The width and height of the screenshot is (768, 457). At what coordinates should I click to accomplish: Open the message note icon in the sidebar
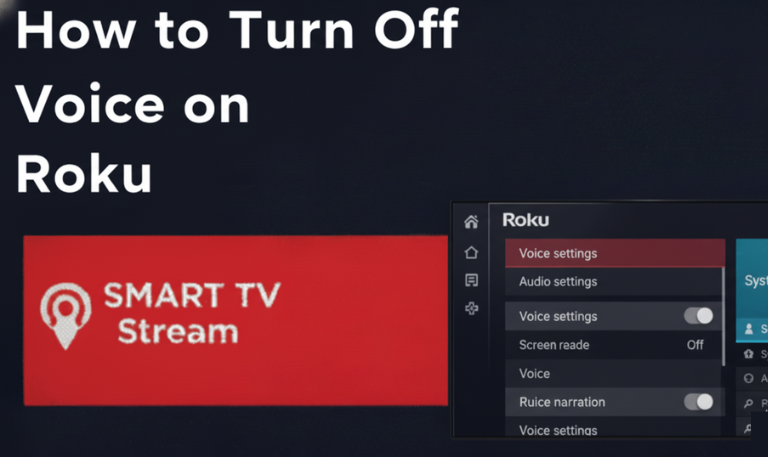click(471, 280)
